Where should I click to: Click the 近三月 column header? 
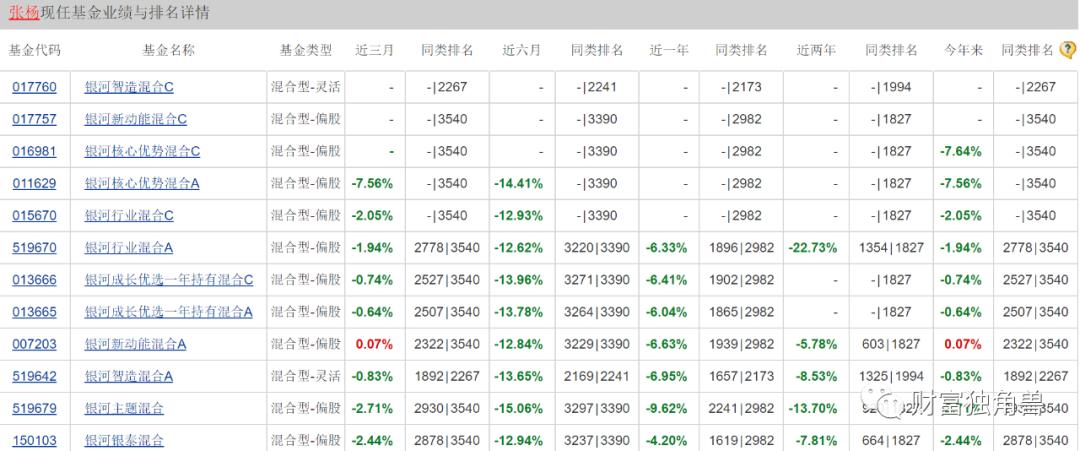click(374, 50)
